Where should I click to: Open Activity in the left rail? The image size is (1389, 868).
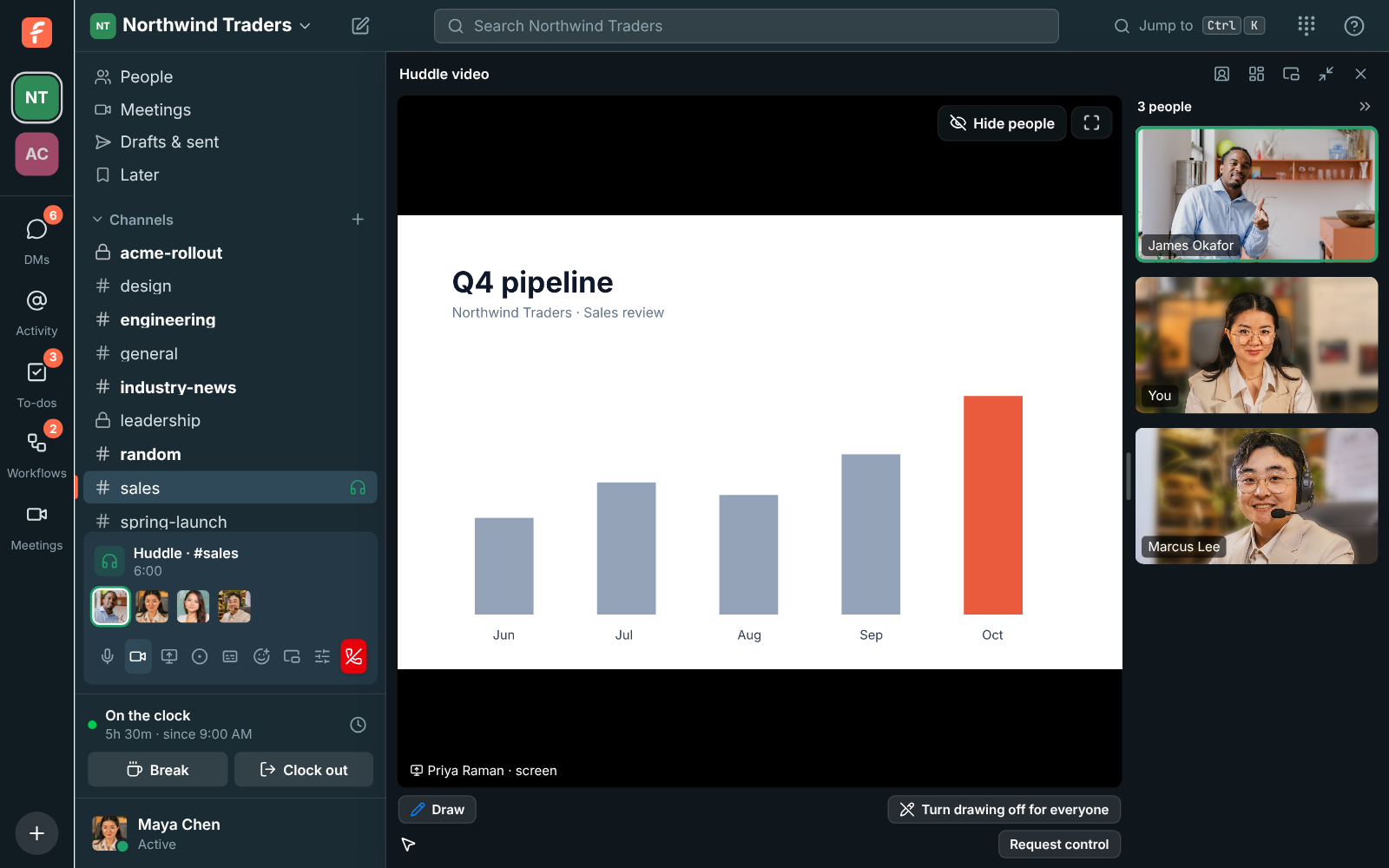[36, 312]
